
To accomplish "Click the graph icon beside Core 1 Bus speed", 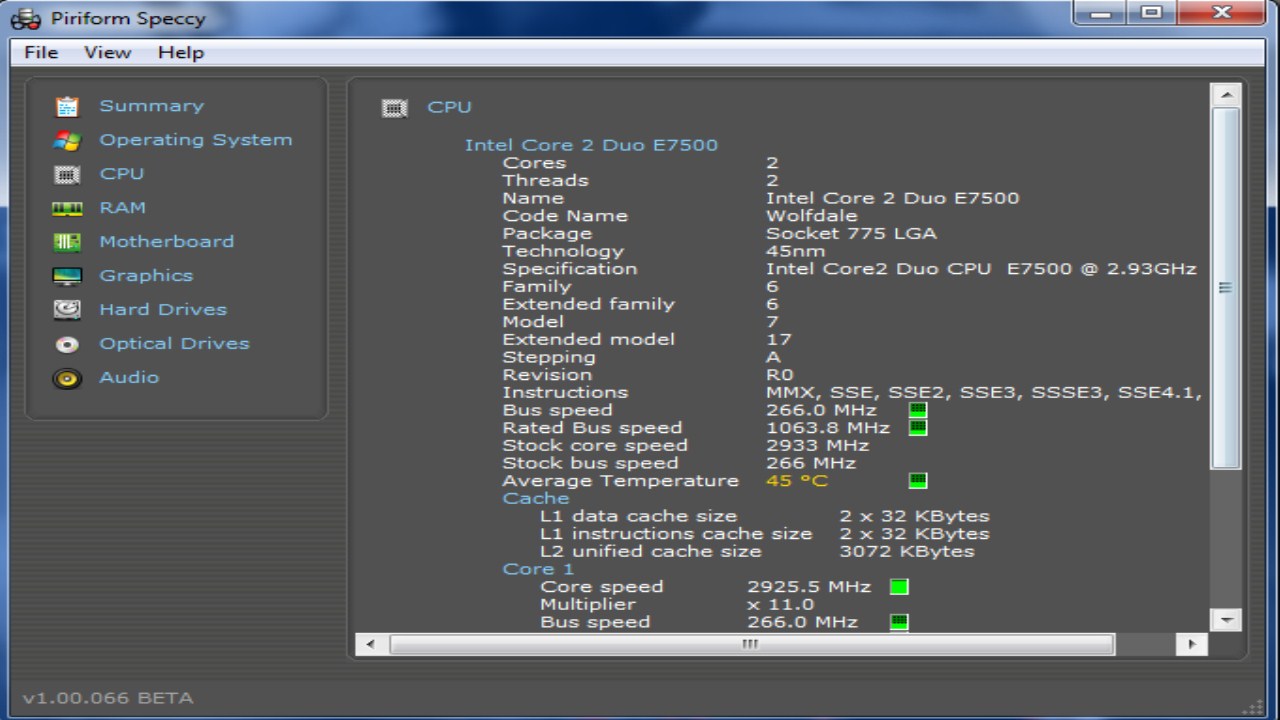I will coord(899,622).
